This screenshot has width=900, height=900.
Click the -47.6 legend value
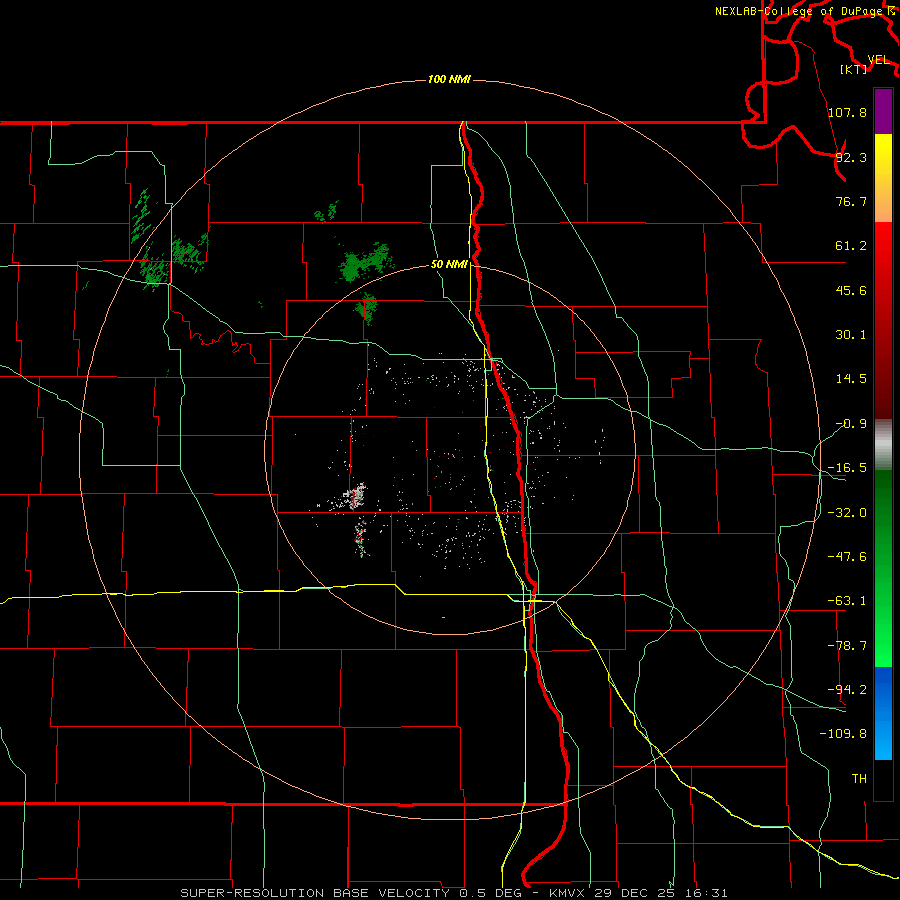click(x=847, y=557)
